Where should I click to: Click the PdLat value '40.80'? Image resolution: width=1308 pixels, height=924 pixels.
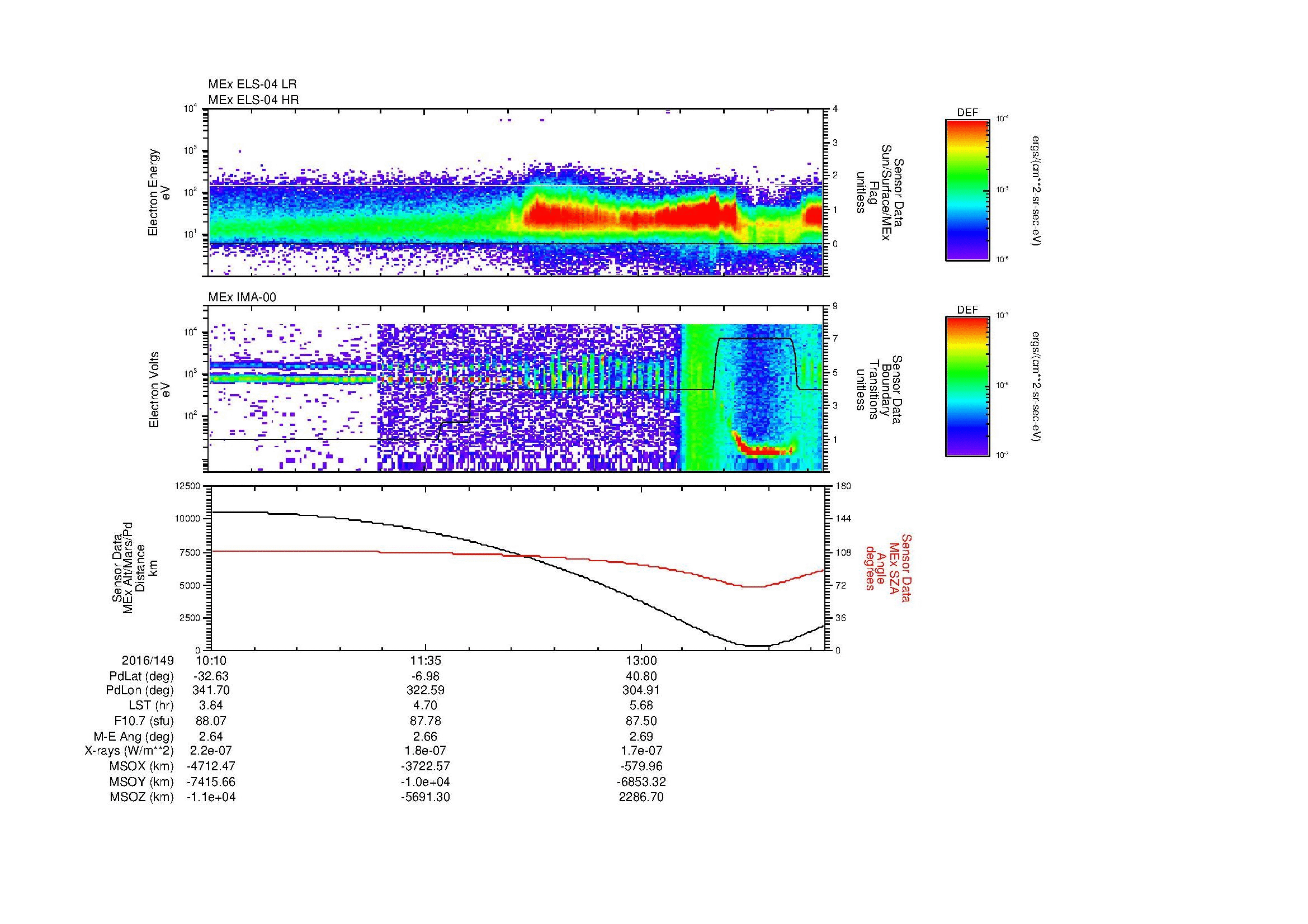click(641, 676)
